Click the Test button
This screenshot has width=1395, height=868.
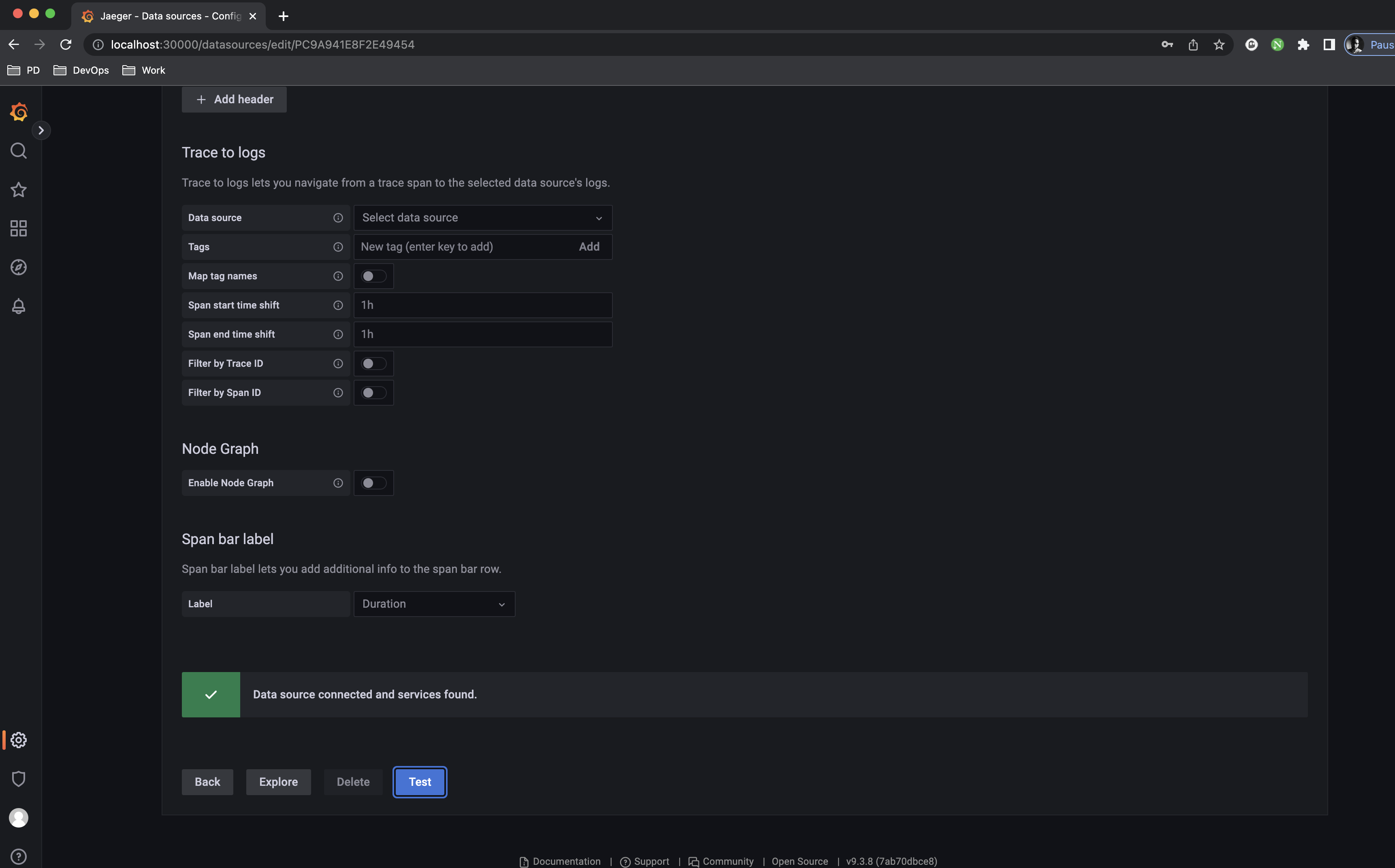coord(419,782)
